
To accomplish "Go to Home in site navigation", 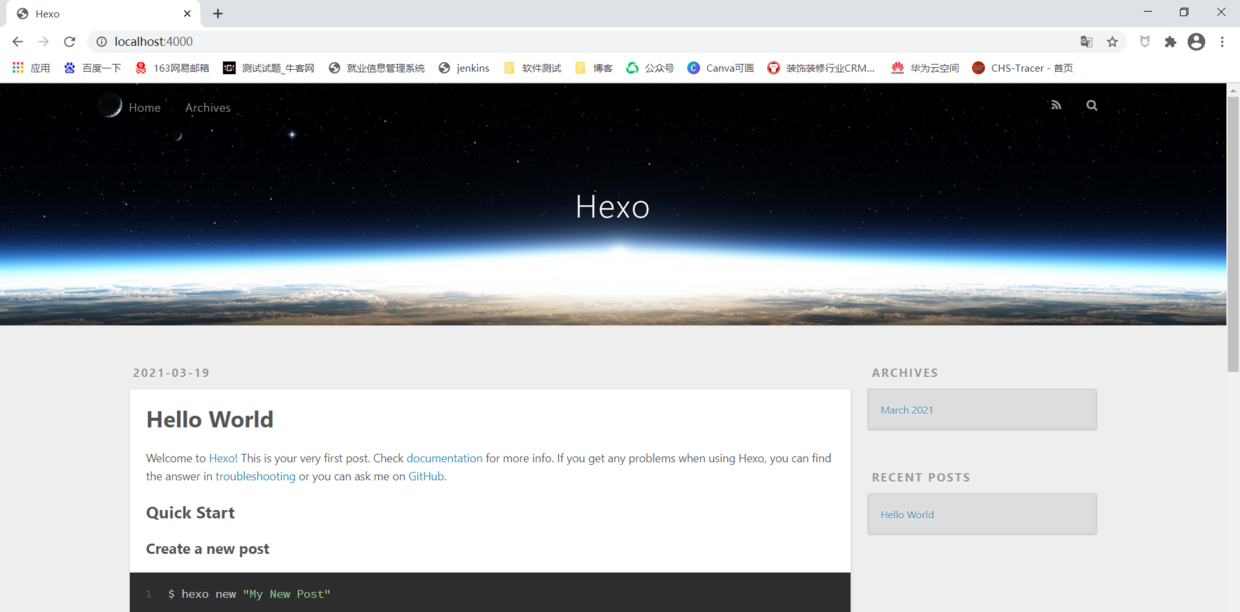I will [145, 108].
